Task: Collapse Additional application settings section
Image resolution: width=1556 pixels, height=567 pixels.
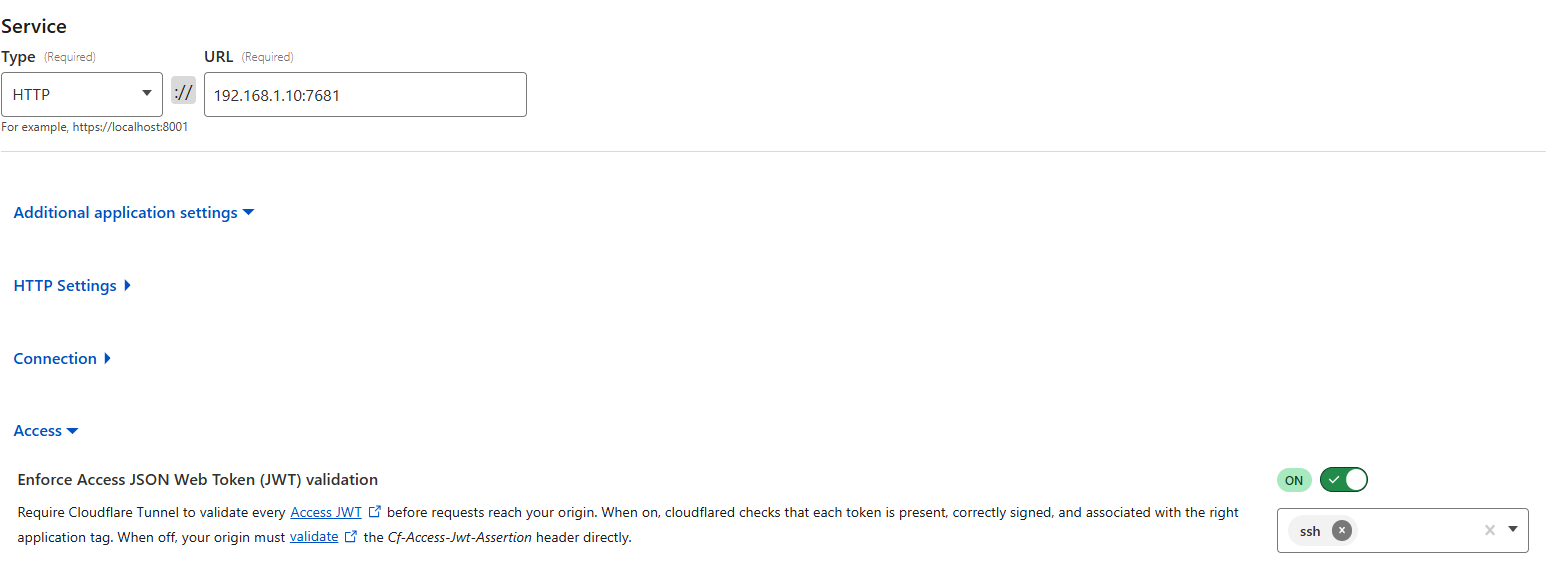Action: coord(134,213)
